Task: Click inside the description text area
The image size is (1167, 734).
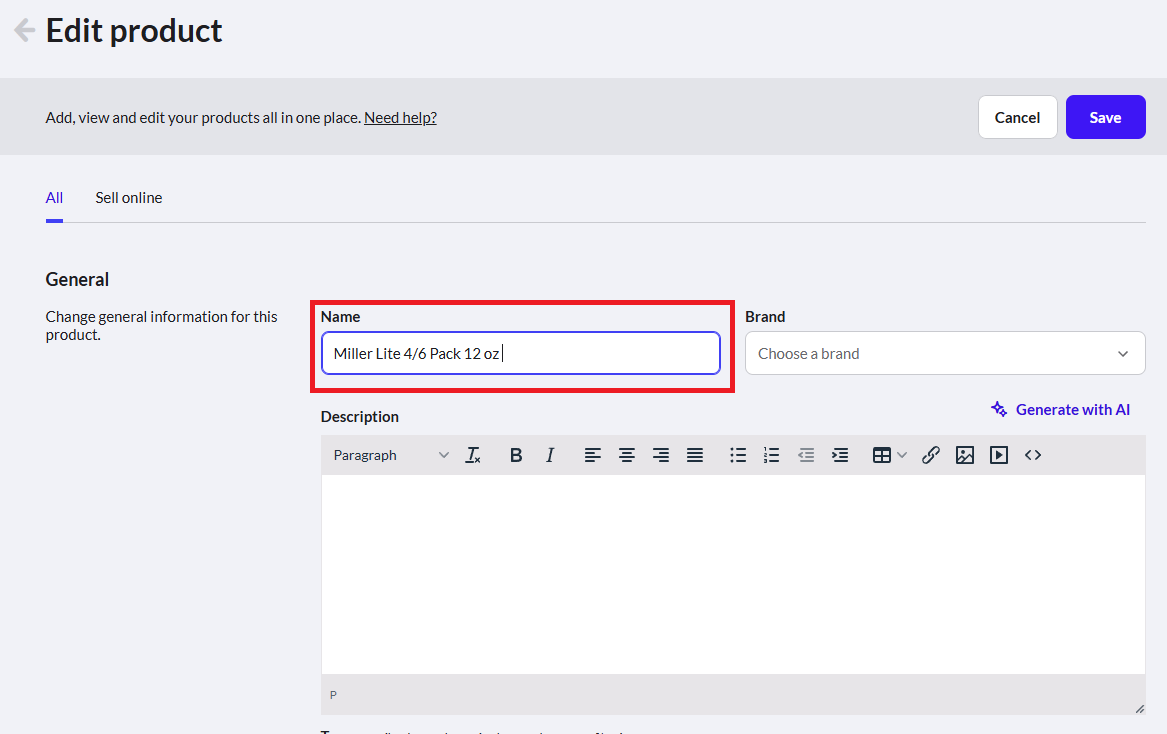Action: (x=733, y=575)
